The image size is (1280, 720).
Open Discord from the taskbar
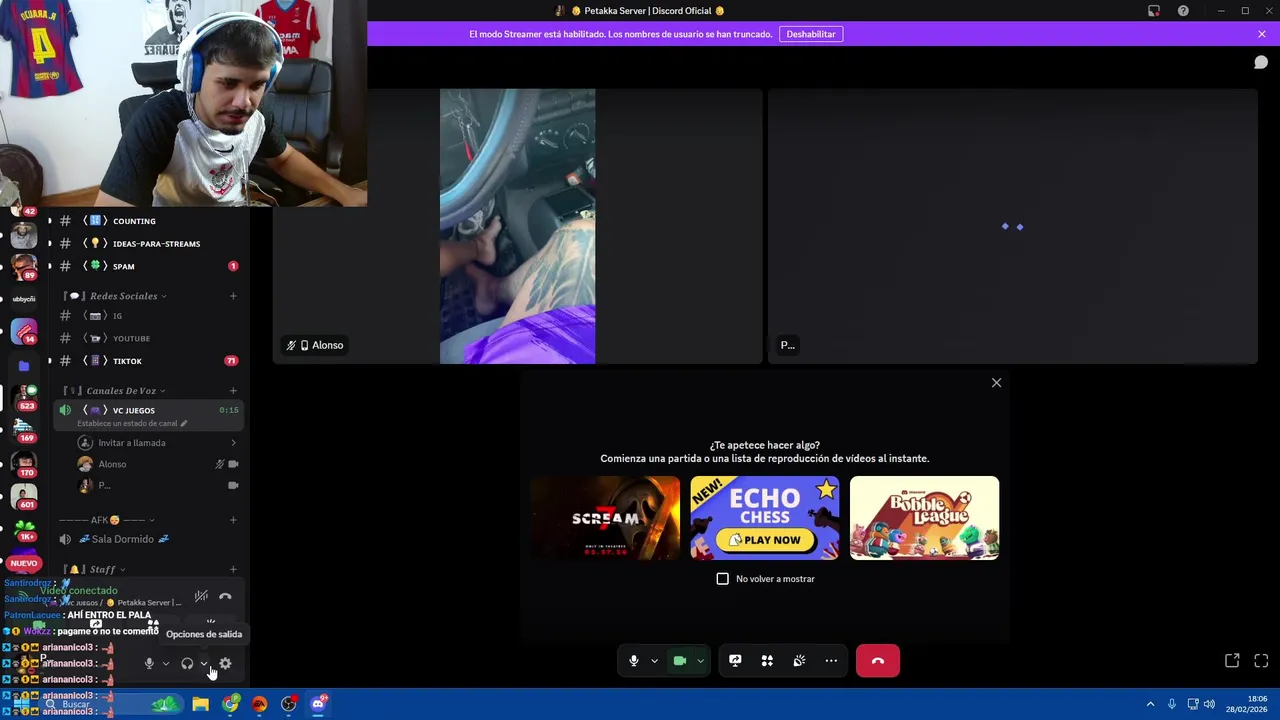click(x=318, y=704)
